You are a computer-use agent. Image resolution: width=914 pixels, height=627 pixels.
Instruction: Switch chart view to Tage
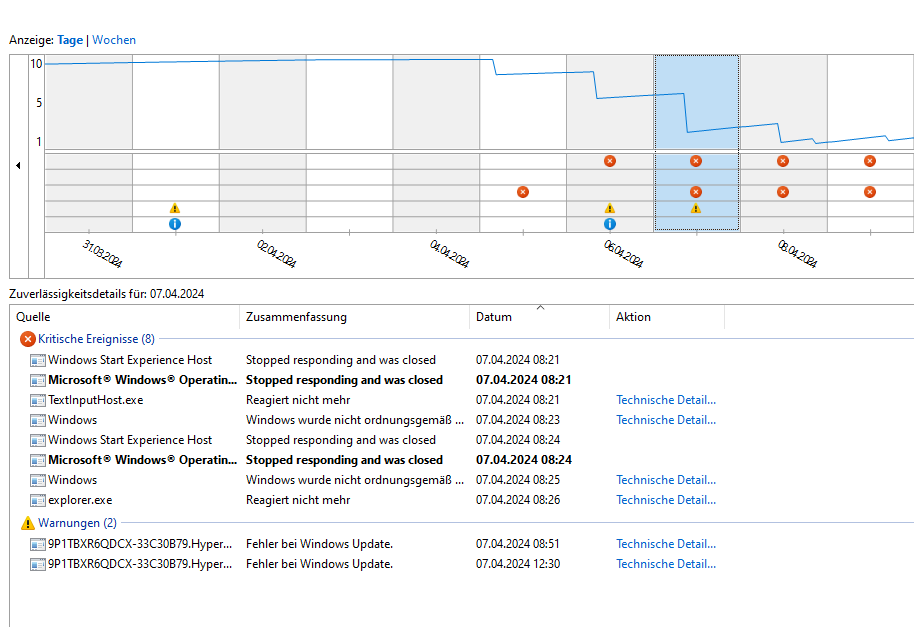point(70,40)
